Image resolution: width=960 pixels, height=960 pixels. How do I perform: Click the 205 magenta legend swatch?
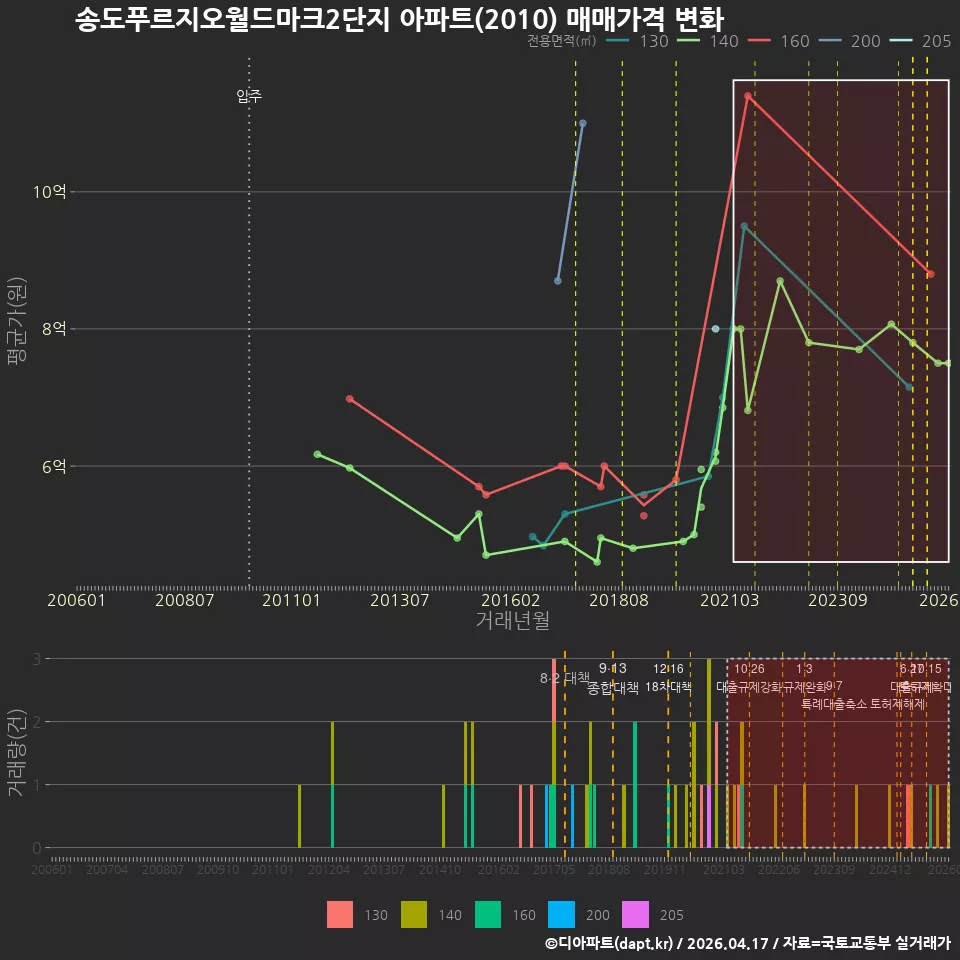636,915
